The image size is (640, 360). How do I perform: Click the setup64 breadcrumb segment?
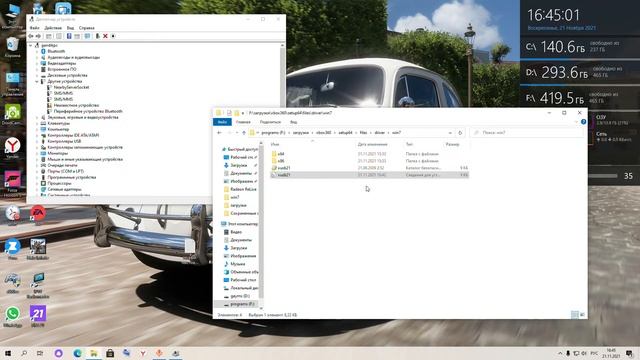click(x=345, y=133)
